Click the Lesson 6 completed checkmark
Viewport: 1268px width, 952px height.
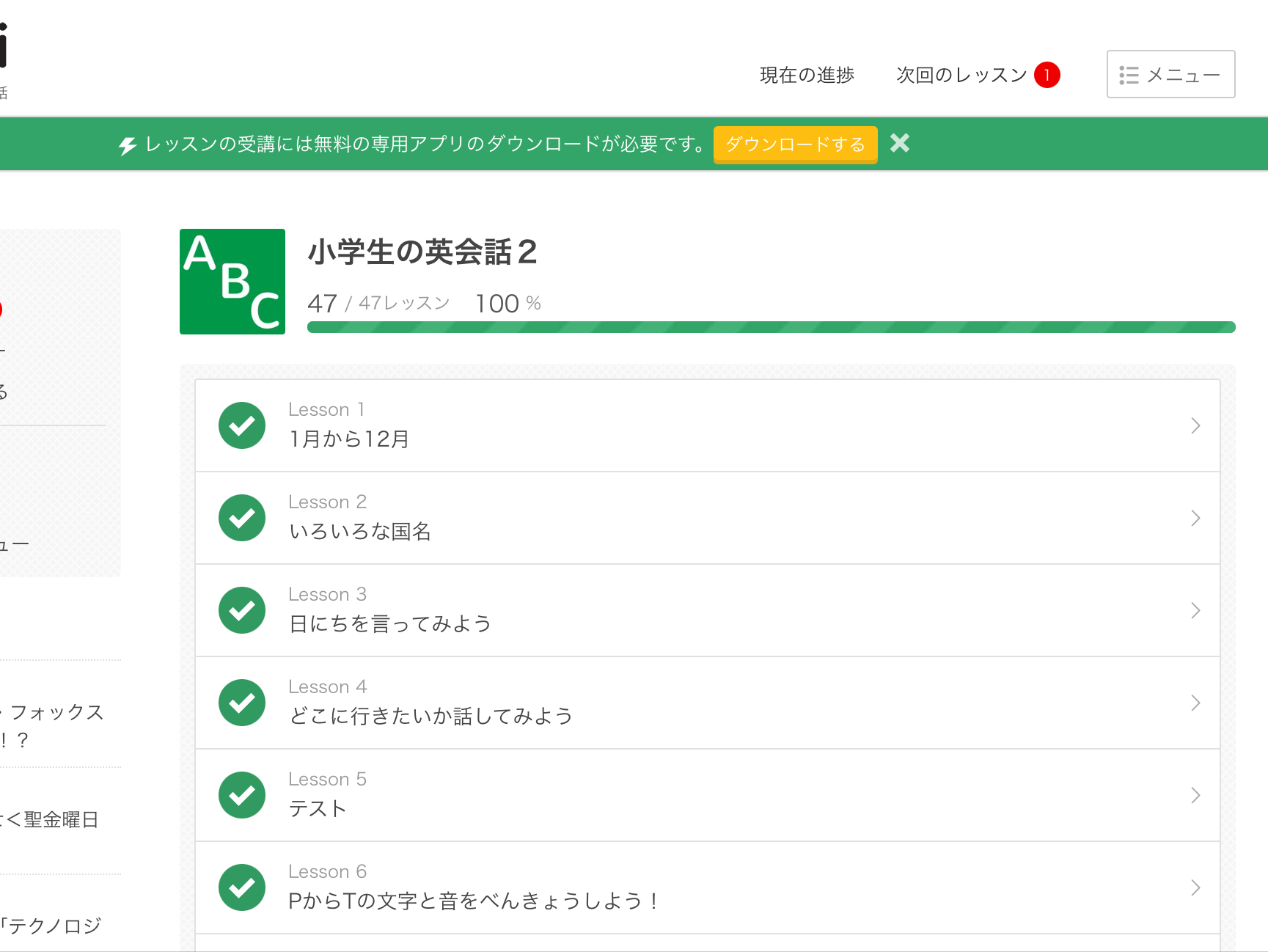point(242,887)
